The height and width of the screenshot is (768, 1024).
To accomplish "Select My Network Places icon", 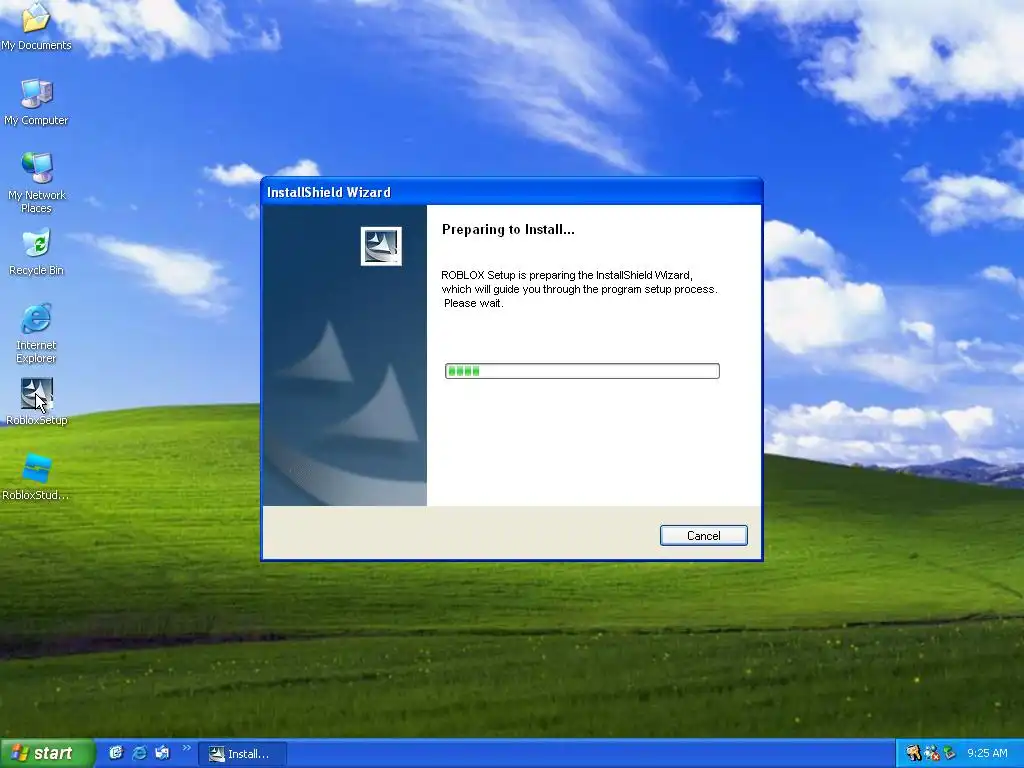I will (36, 183).
